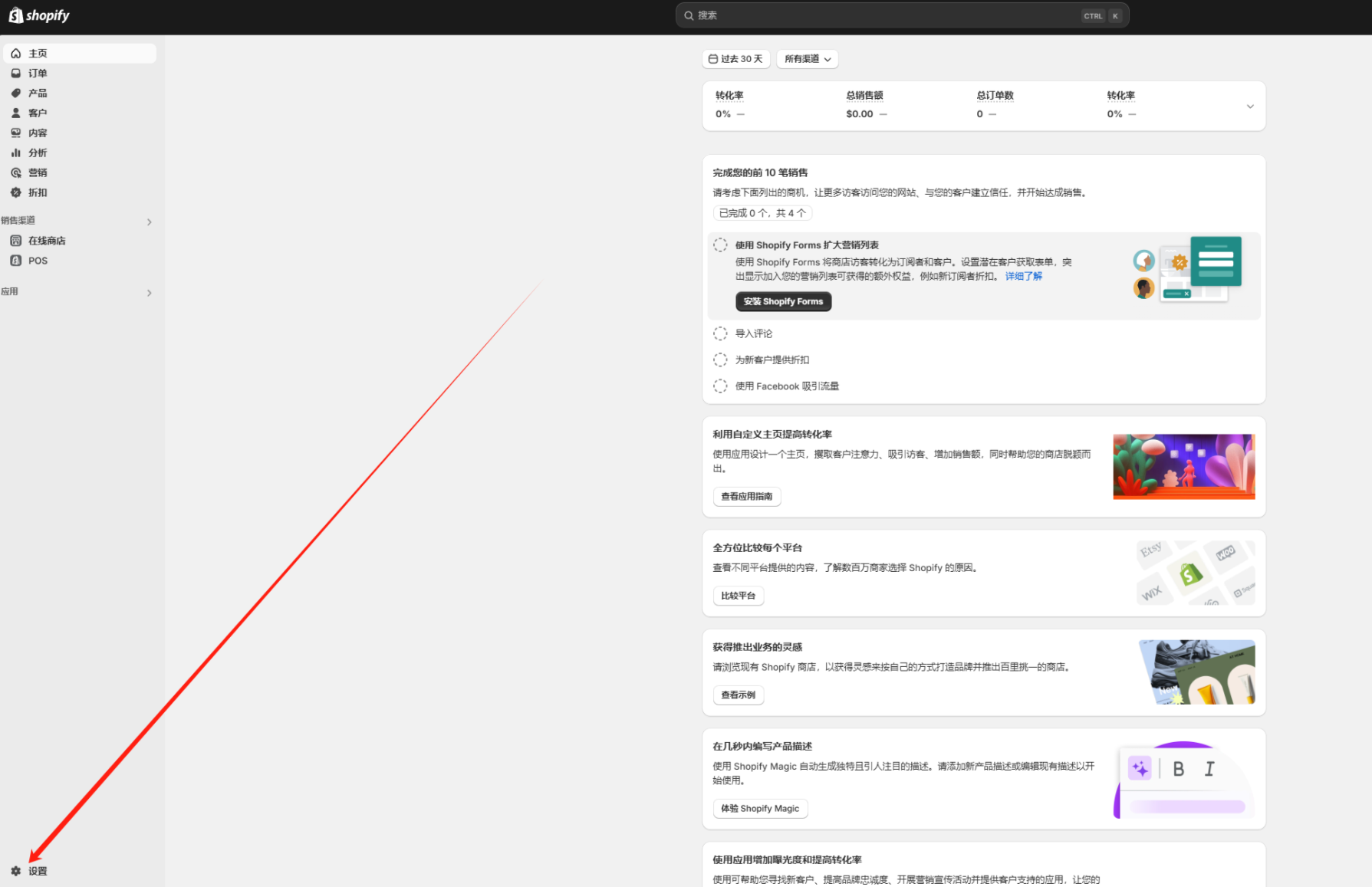Toggle the 导入评论 task circle
The height and width of the screenshot is (887, 1372).
click(x=720, y=333)
